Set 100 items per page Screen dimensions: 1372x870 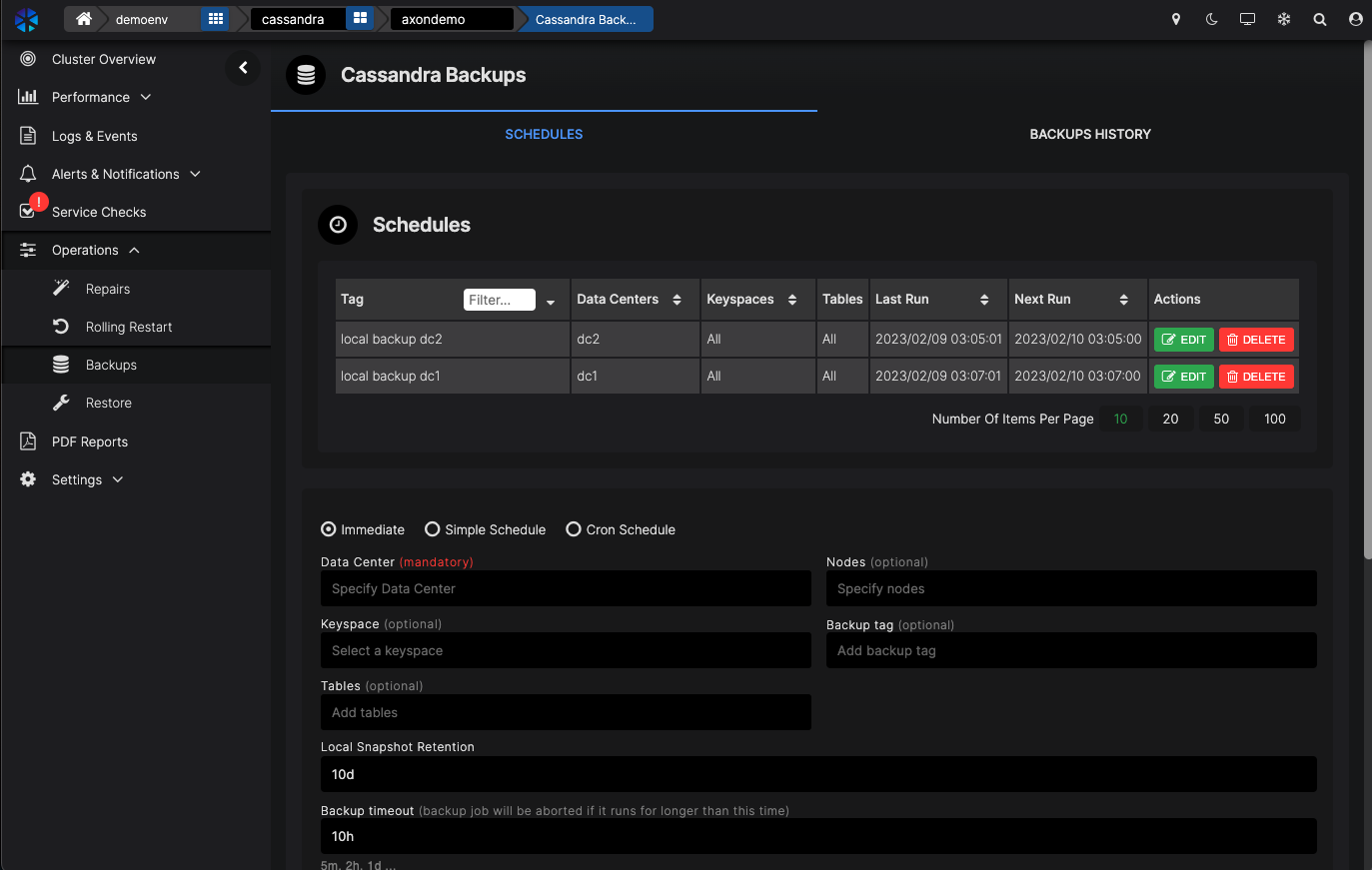(x=1275, y=419)
